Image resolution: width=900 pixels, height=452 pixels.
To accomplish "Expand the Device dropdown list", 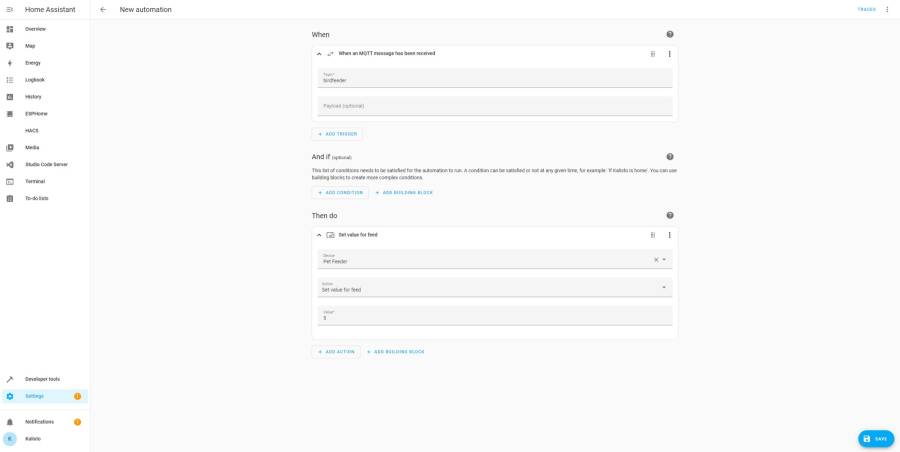I will (x=664, y=260).
